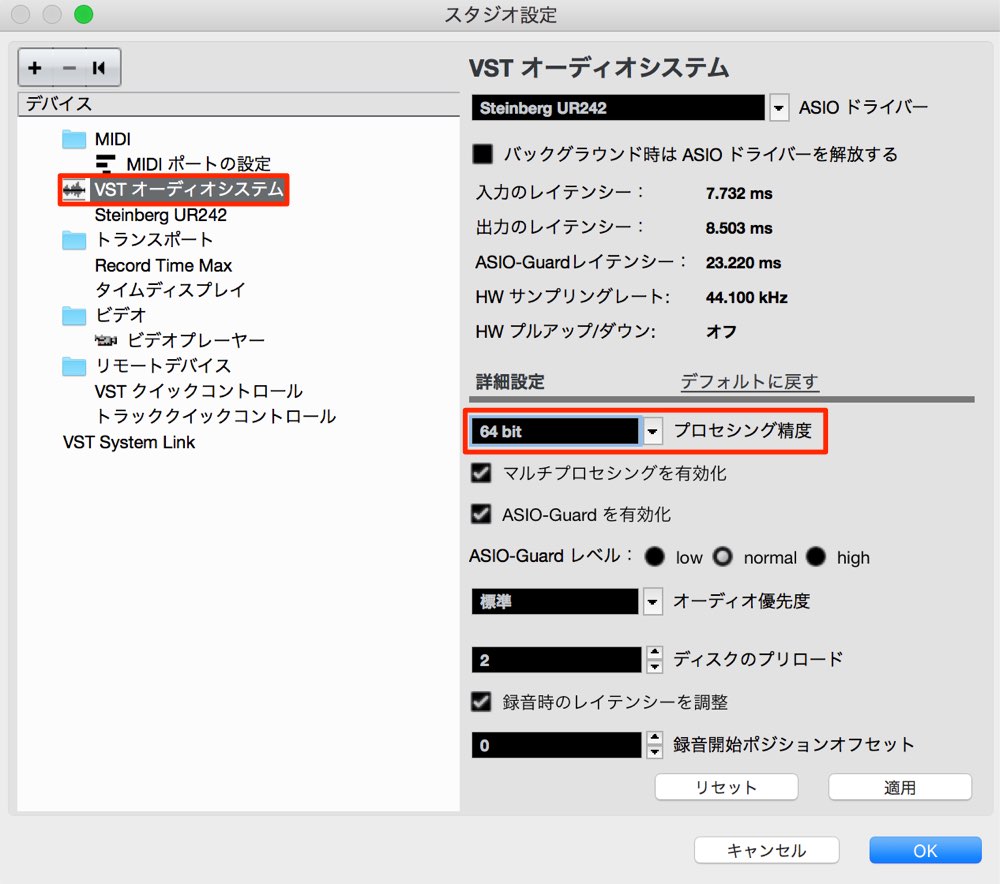Click the MIDI ポートの設定 port icon
1000x884 pixels.
point(105,164)
